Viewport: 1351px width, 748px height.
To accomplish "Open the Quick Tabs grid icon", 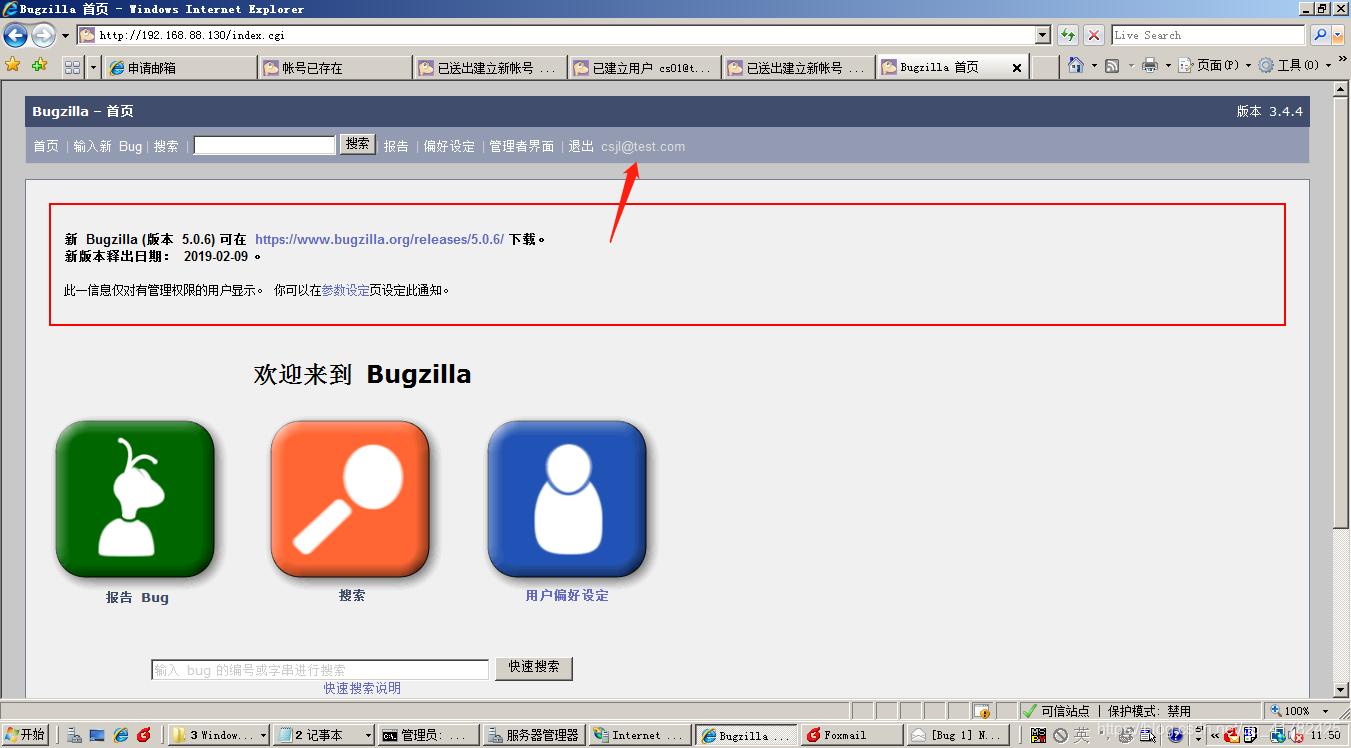I will 72,67.
